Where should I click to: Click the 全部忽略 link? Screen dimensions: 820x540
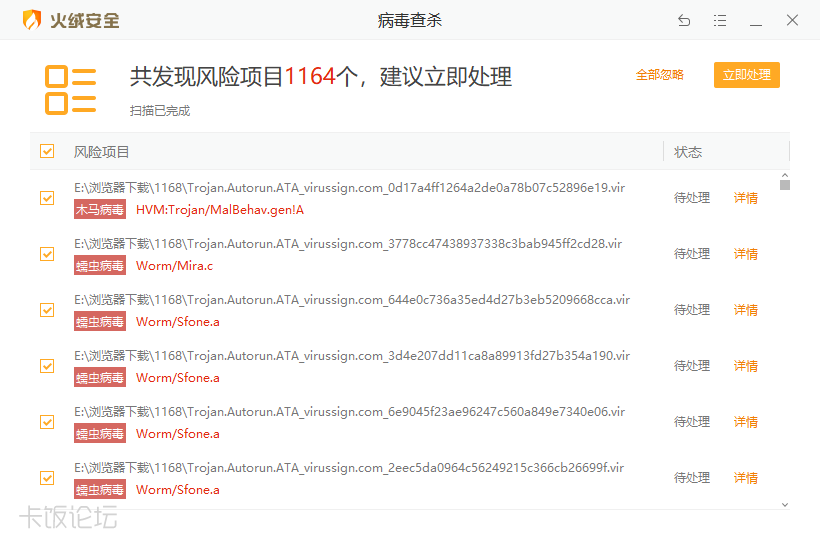click(x=660, y=75)
